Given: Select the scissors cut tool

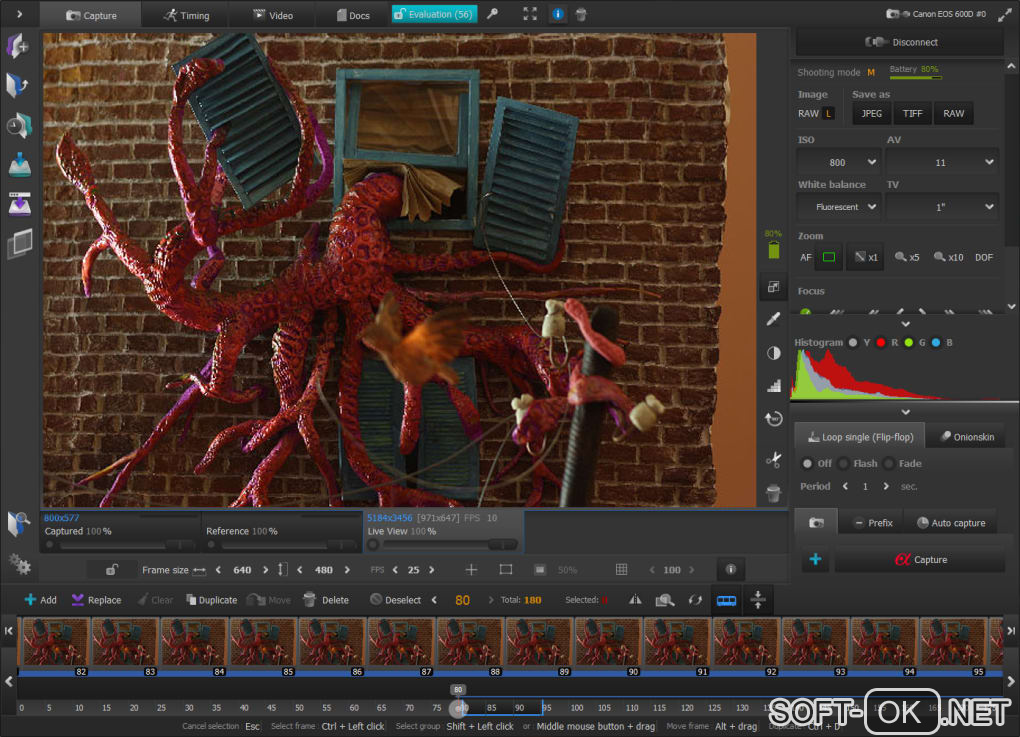Looking at the screenshot, I should (773, 460).
